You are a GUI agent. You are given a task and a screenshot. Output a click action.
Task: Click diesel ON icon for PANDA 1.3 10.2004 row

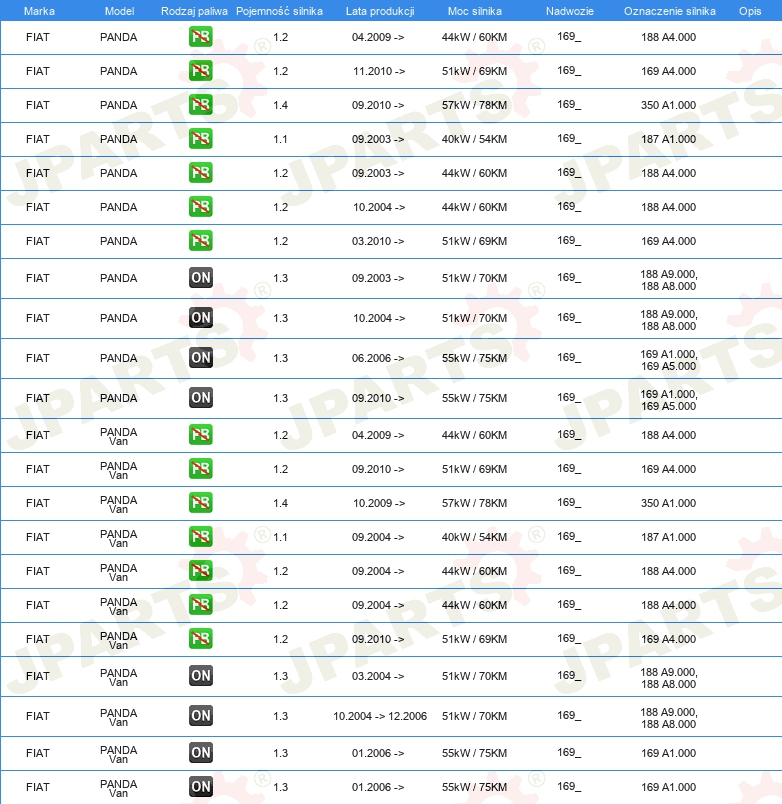[200, 317]
